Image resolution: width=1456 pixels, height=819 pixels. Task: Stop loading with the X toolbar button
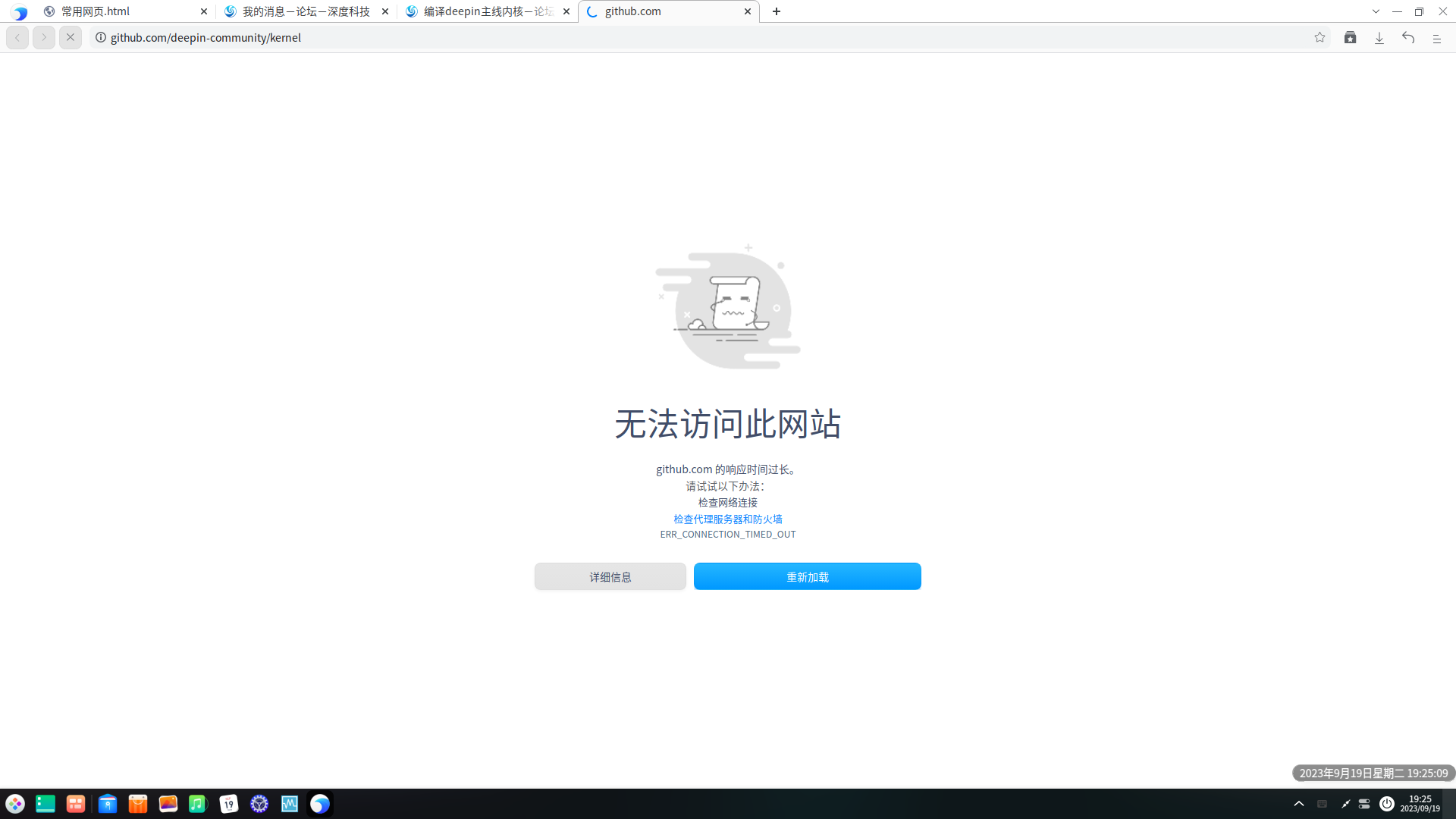coord(71,37)
